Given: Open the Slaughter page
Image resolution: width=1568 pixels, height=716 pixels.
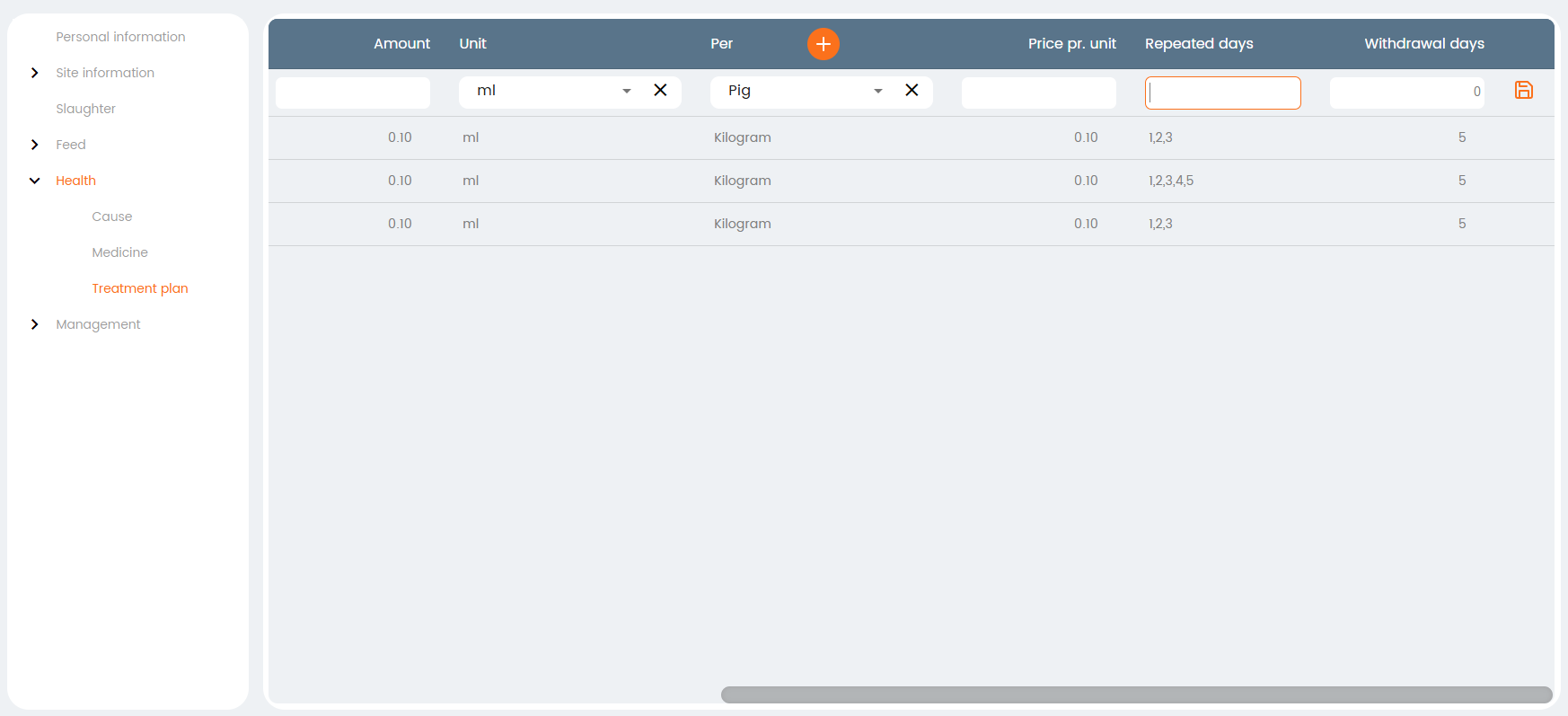Looking at the screenshot, I should tap(85, 109).
